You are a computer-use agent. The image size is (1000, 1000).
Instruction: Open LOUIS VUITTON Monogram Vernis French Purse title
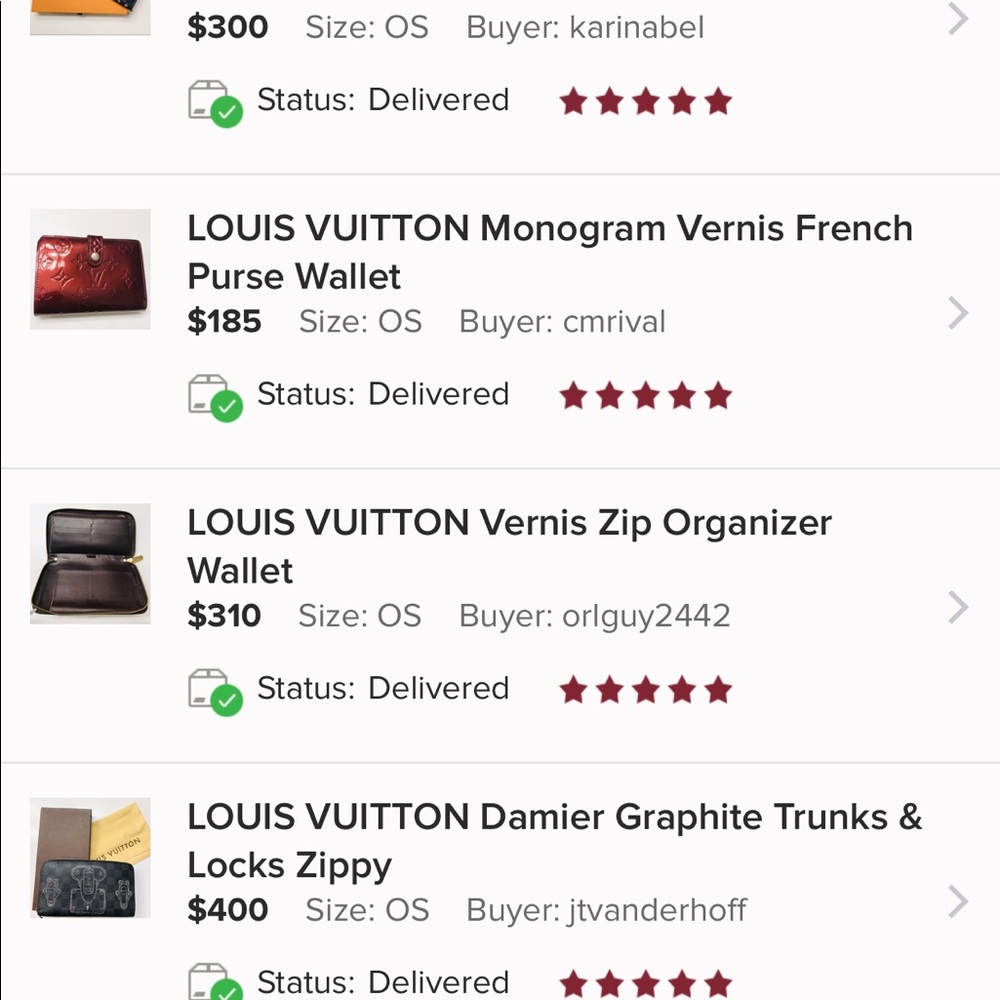550,252
